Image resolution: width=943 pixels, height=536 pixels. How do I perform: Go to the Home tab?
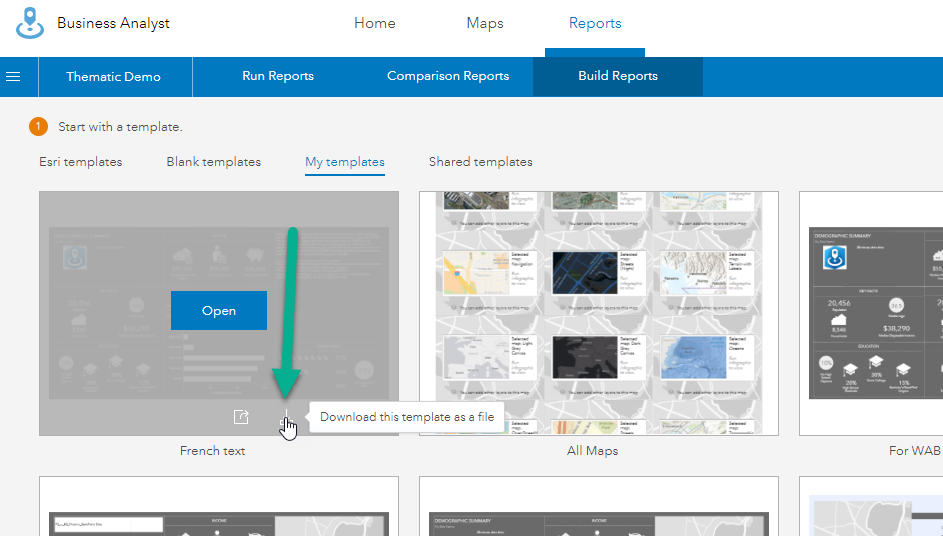[375, 23]
